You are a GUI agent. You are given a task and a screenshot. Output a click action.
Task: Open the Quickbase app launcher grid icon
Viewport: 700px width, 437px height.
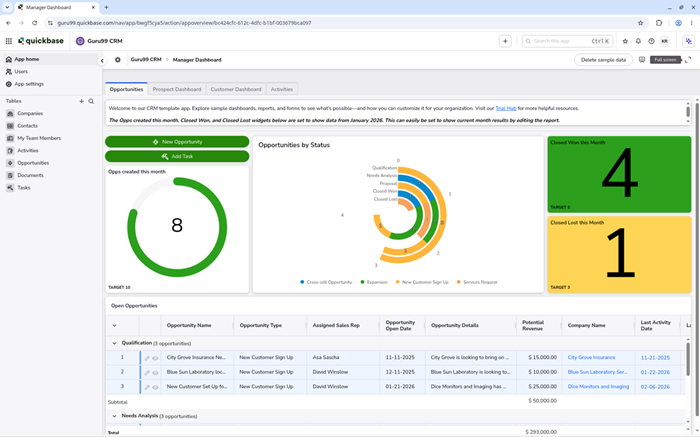[x=8, y=41]
